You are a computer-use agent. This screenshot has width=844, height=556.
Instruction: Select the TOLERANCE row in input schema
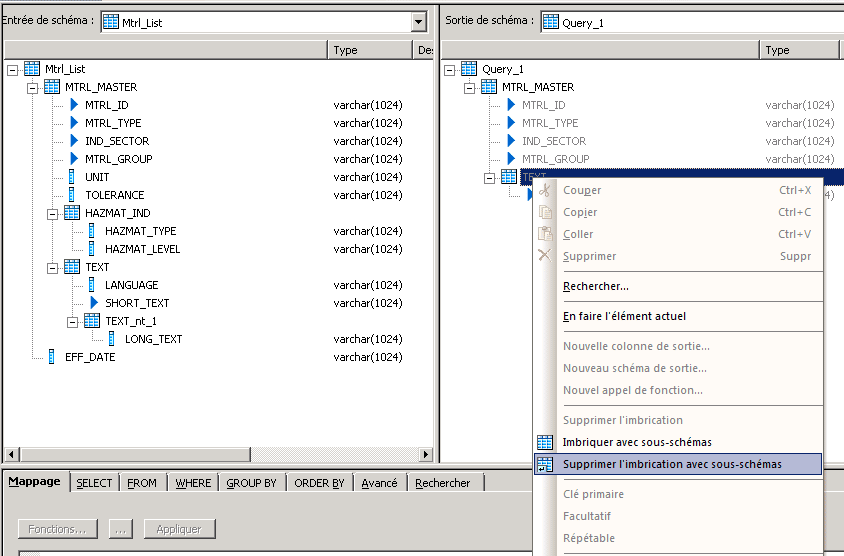(114, 195)
